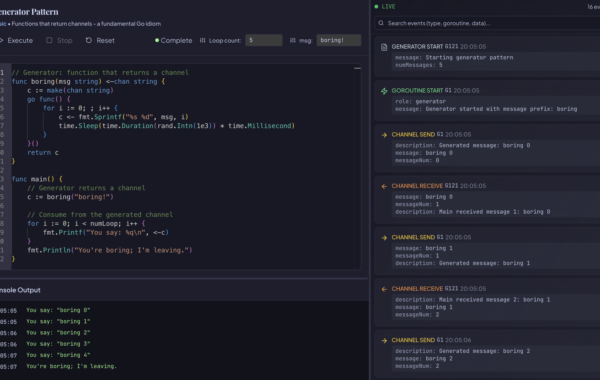
Task: Click code line 'return c'
Action: pos(43,152)
